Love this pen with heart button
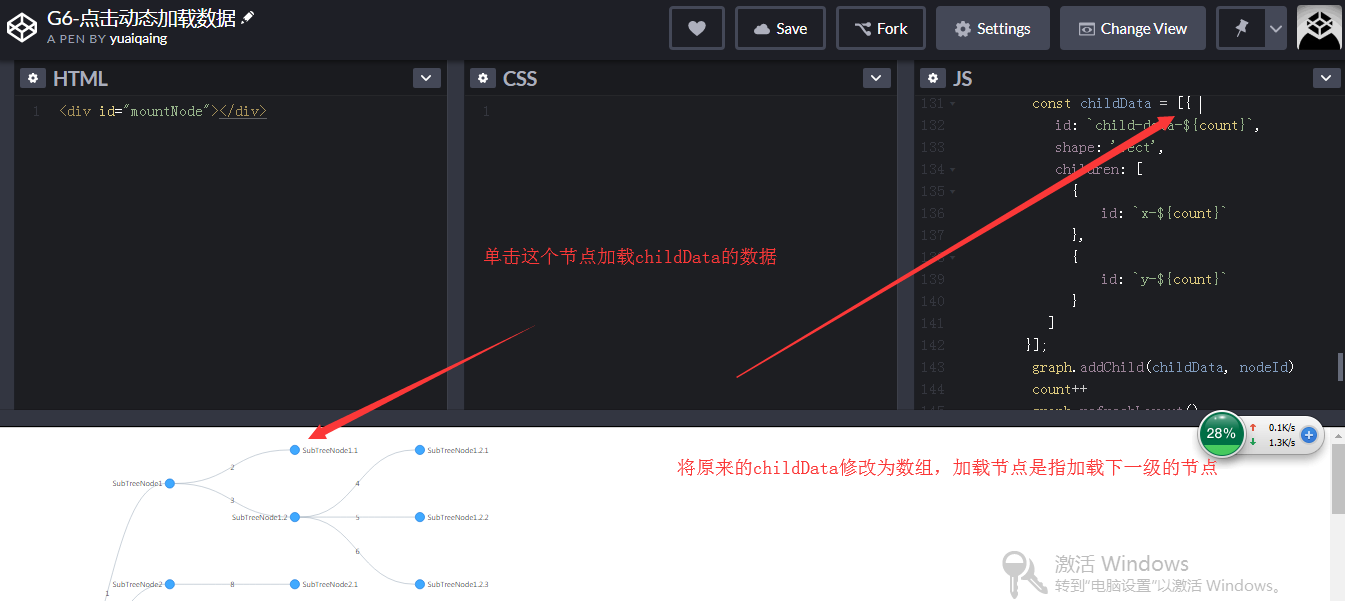Viewport: 1345px width, 601px height. [x=697, y=28]
